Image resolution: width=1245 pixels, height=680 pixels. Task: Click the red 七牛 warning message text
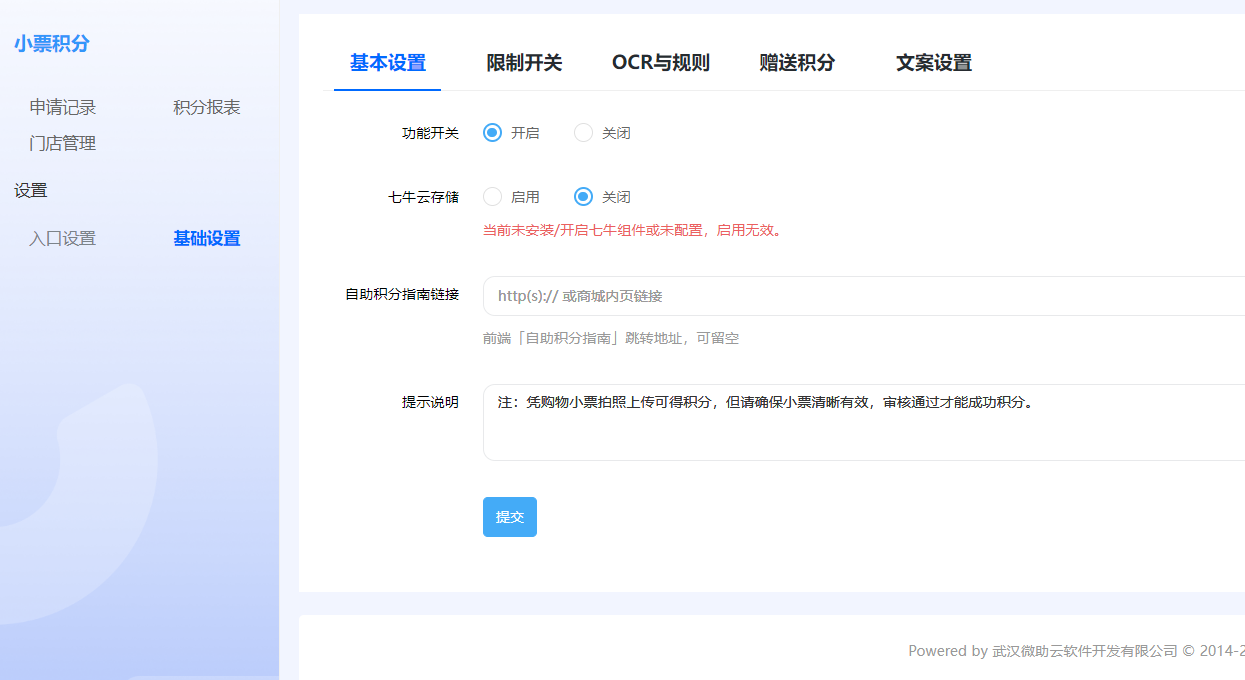point(632,230)
